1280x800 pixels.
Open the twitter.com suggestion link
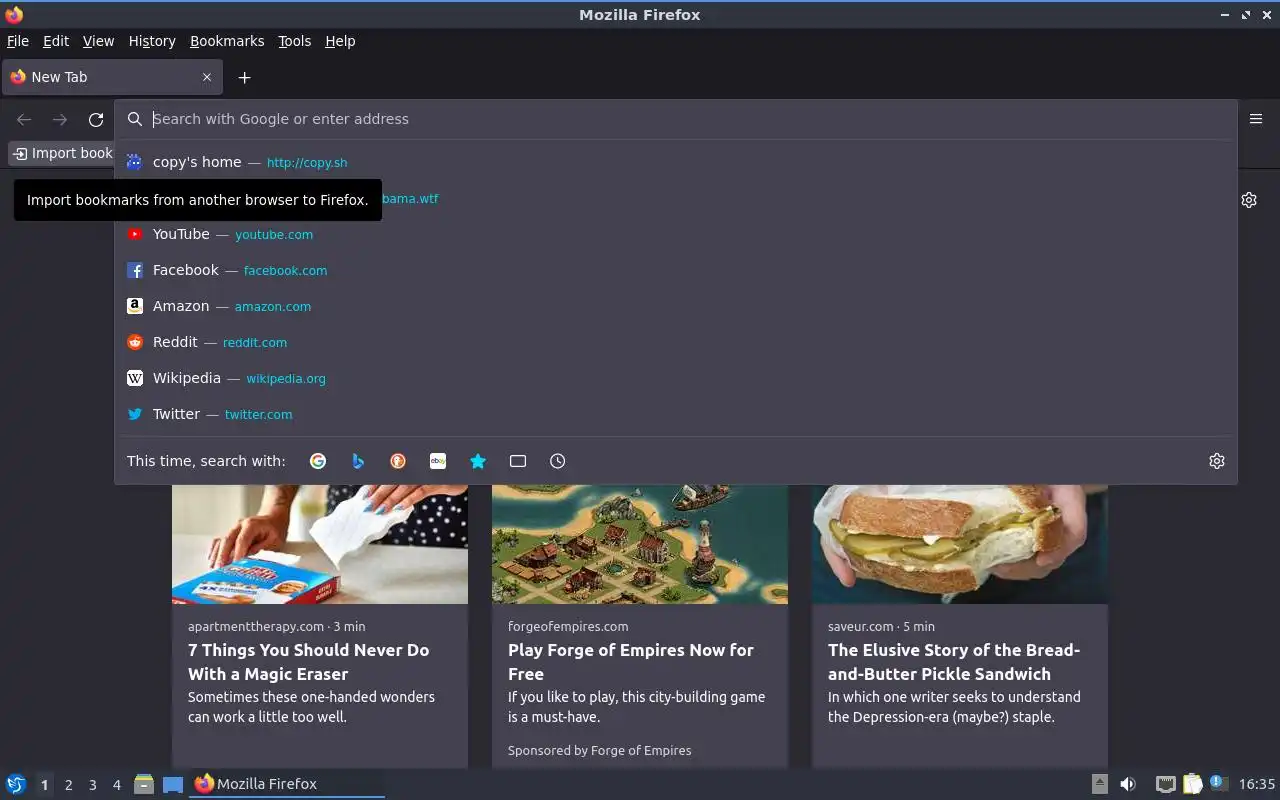(x=259, y=415)
